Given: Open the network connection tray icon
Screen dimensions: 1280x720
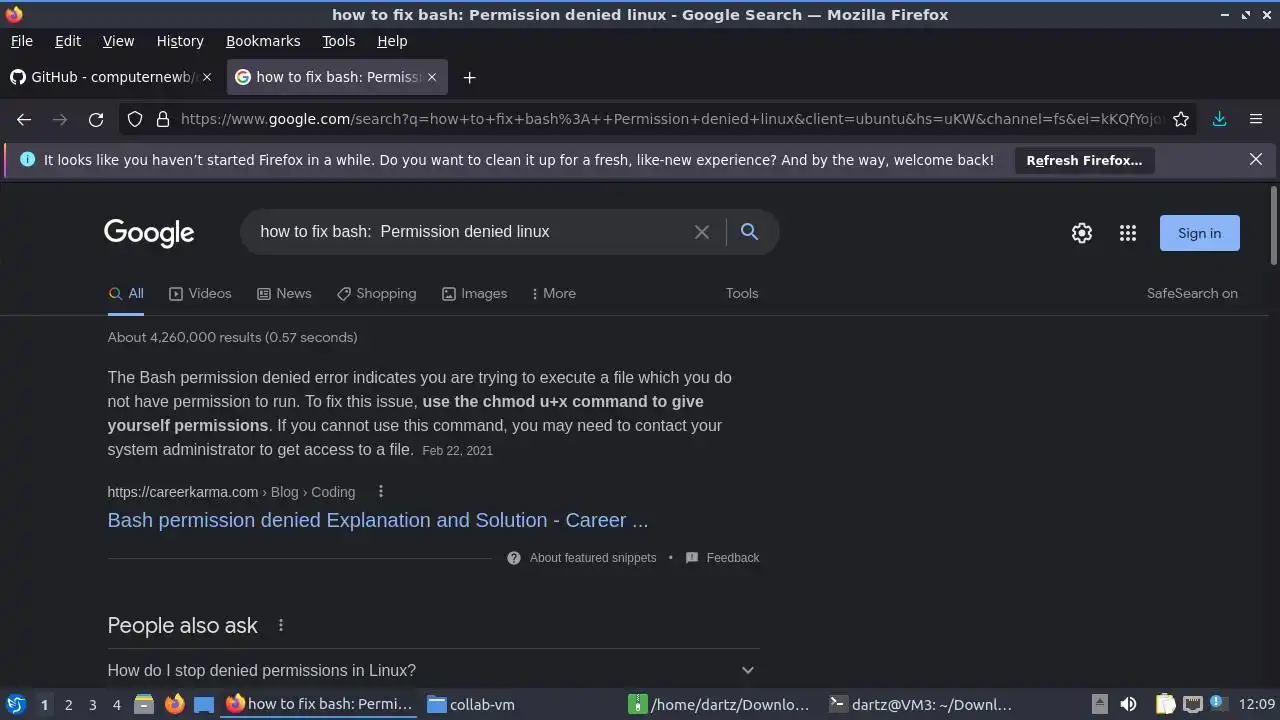Looking at the screenshot, I should (1192, 704).
